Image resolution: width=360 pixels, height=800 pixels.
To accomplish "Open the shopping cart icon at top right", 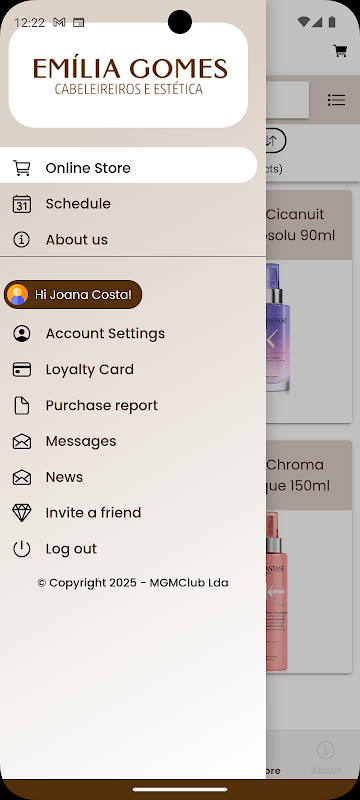I will coord(340,51).
